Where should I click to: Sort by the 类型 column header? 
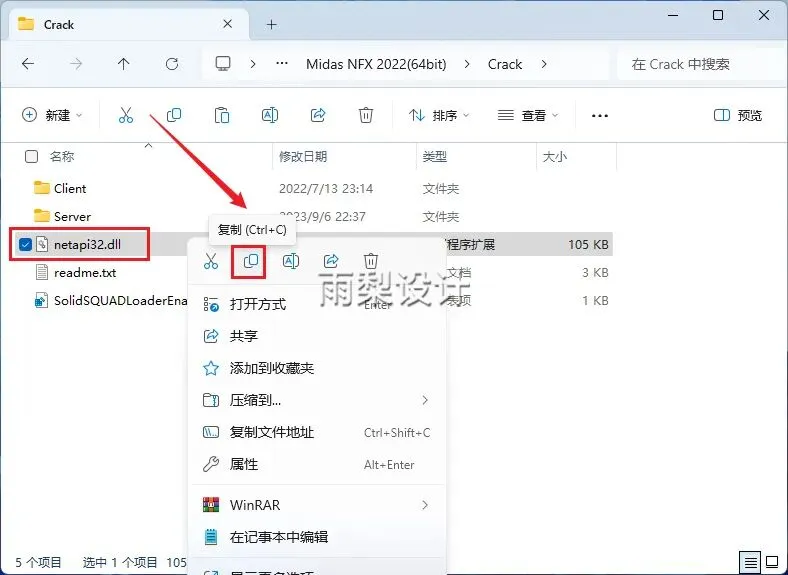(435, 156)
